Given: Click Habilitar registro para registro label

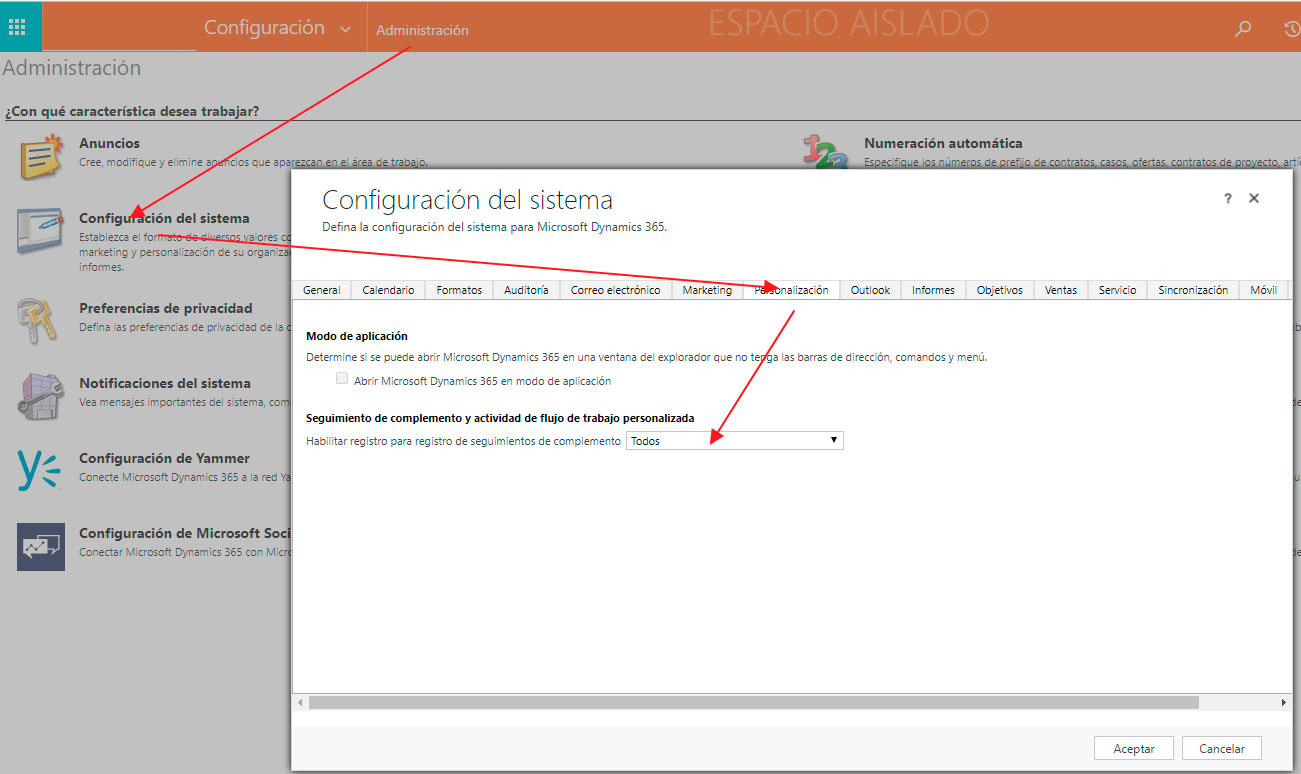Looking at the screenshot, I should pos(463,441).
